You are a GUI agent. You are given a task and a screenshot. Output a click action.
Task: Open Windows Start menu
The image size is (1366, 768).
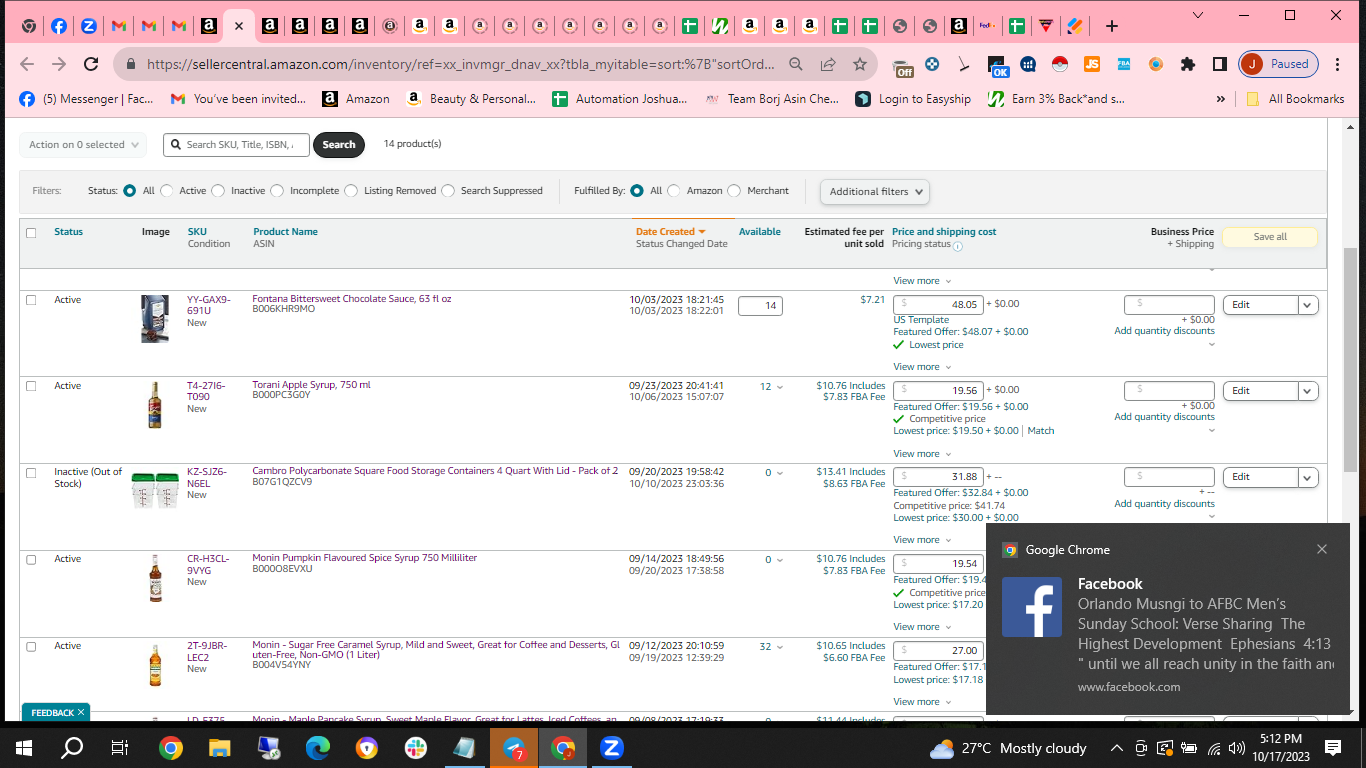24,747
